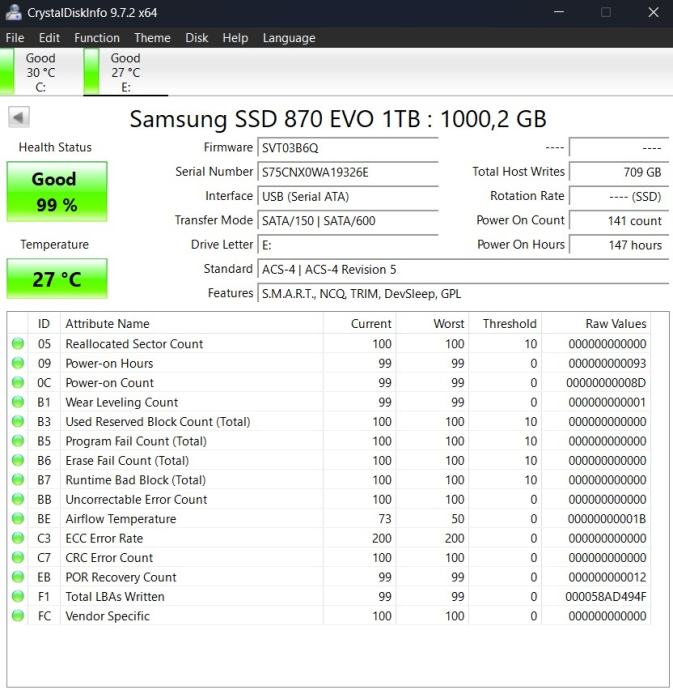The image size is (673, 690).
Task: Click green status icon for Wear Leveling Count
Action: pos(18,402)
